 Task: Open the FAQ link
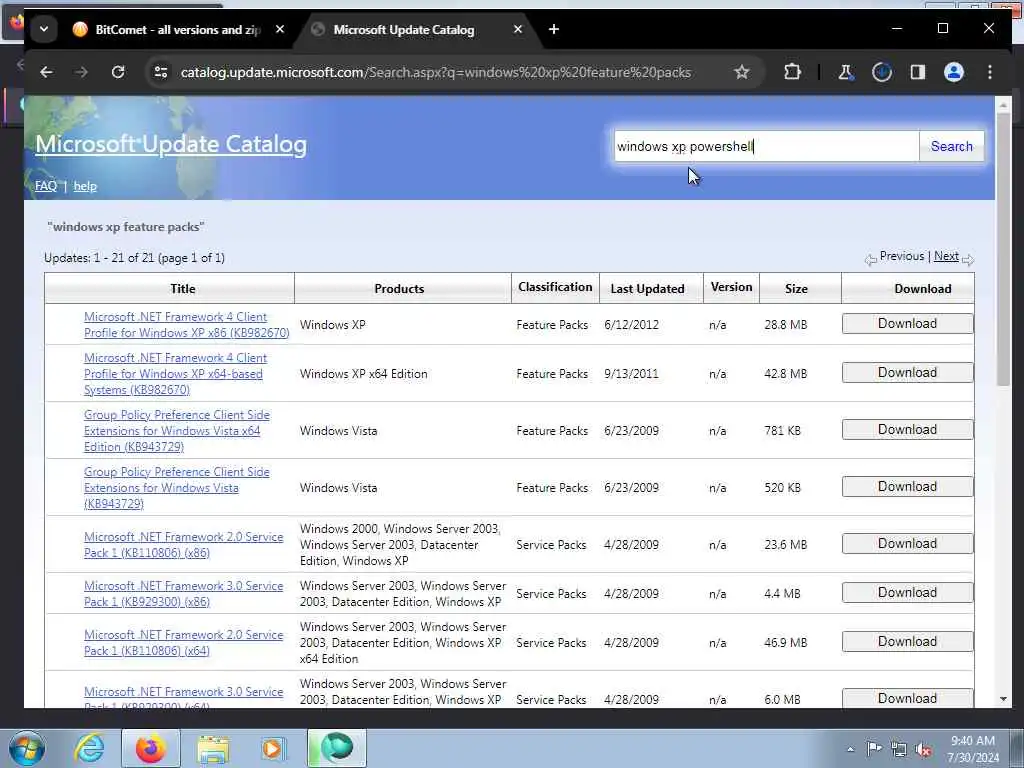tap(46, 186)
